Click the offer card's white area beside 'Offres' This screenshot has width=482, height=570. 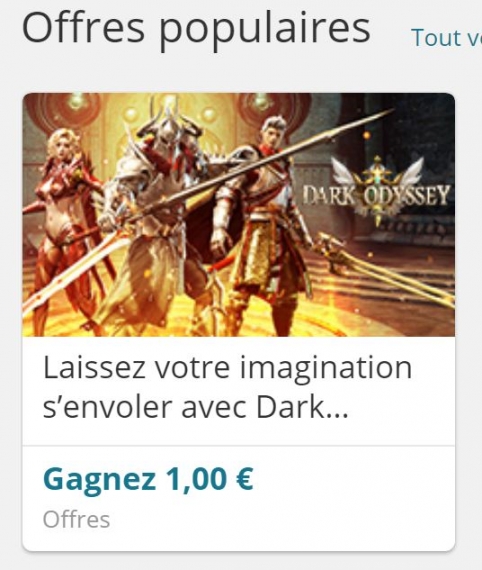tap(284, 519)
